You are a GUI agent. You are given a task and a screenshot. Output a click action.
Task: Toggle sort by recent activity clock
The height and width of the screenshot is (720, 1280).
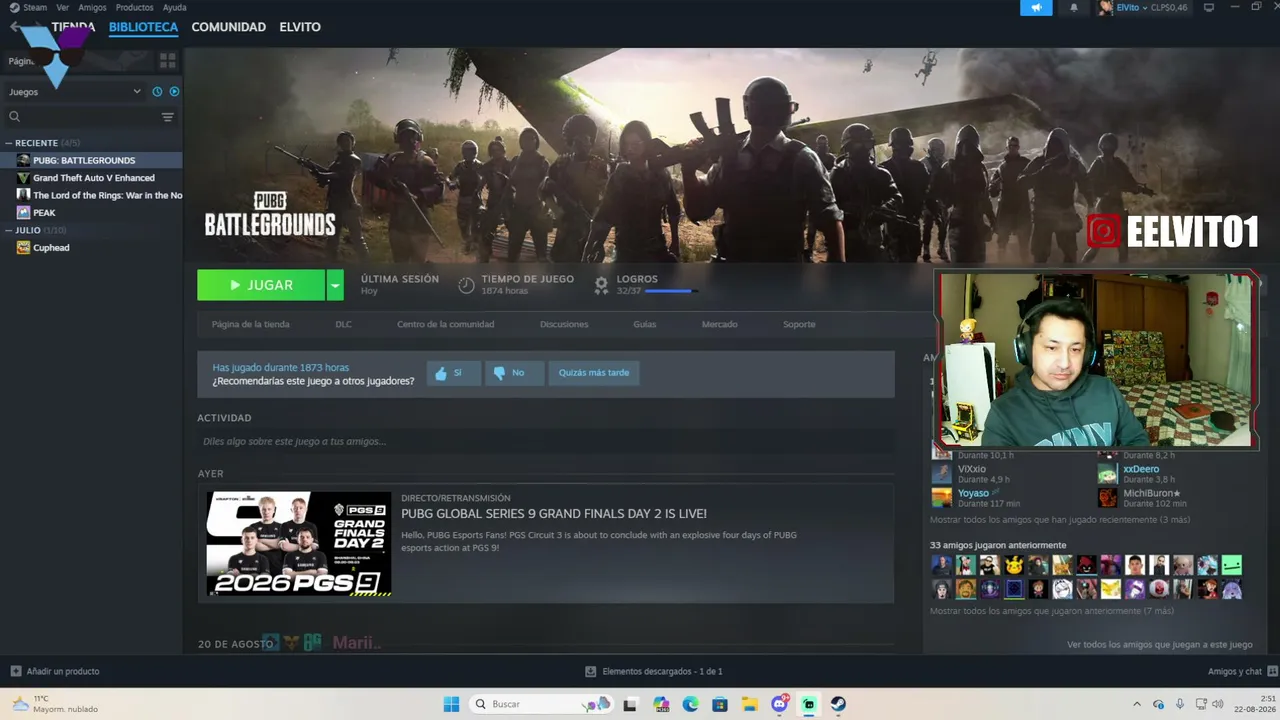click(157, 92)
